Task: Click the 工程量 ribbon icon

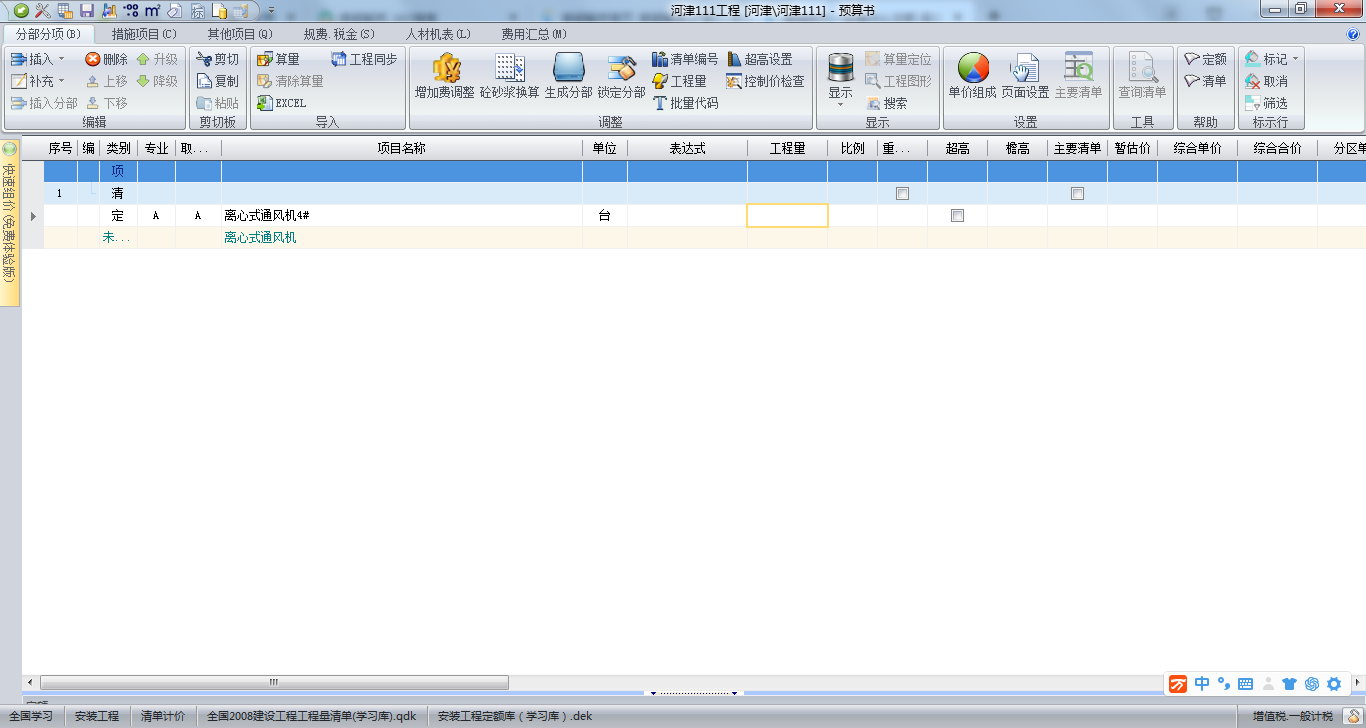Action: pos(679,81)
